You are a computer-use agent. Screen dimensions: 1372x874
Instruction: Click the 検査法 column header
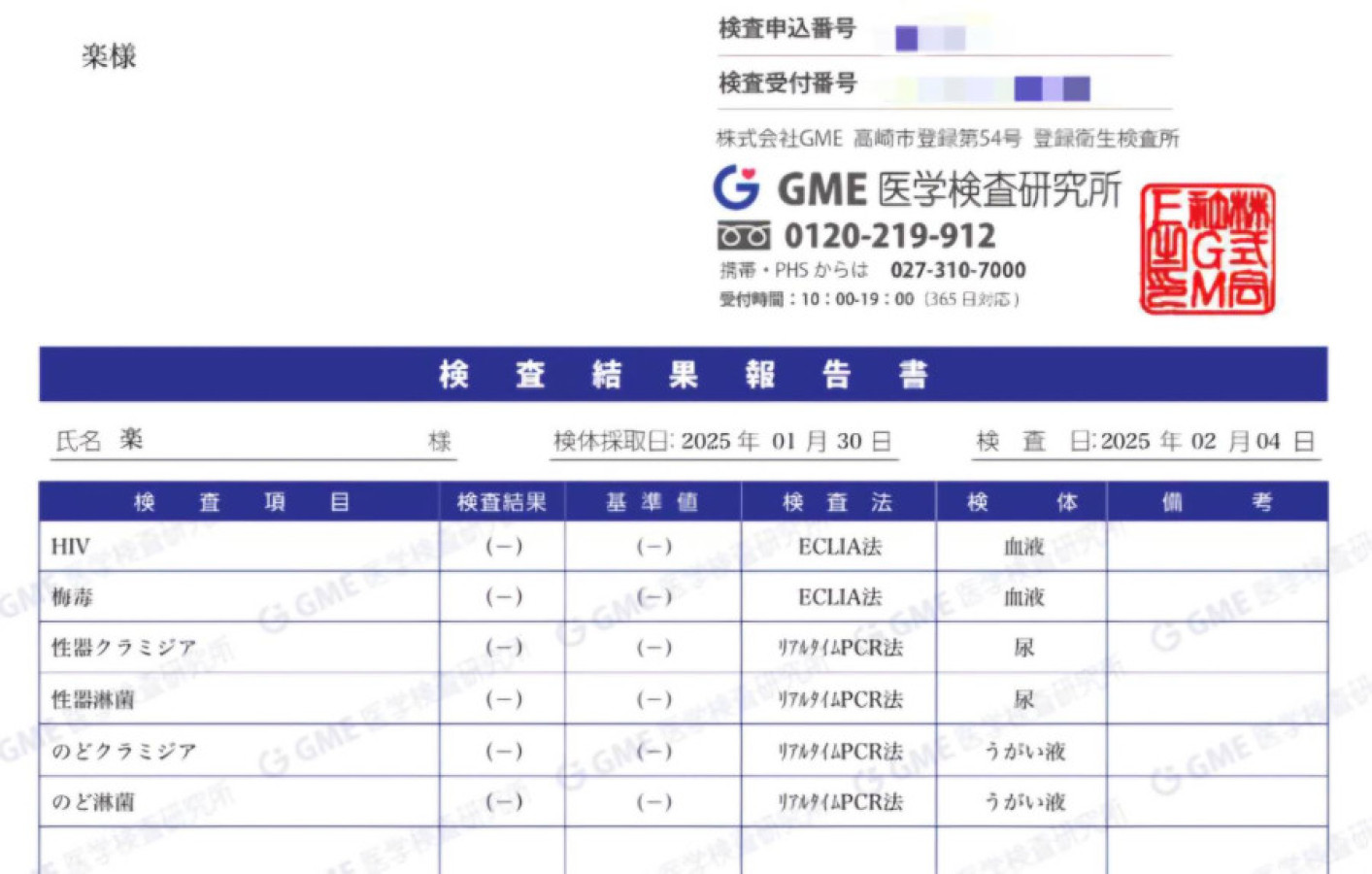[838, 502]
